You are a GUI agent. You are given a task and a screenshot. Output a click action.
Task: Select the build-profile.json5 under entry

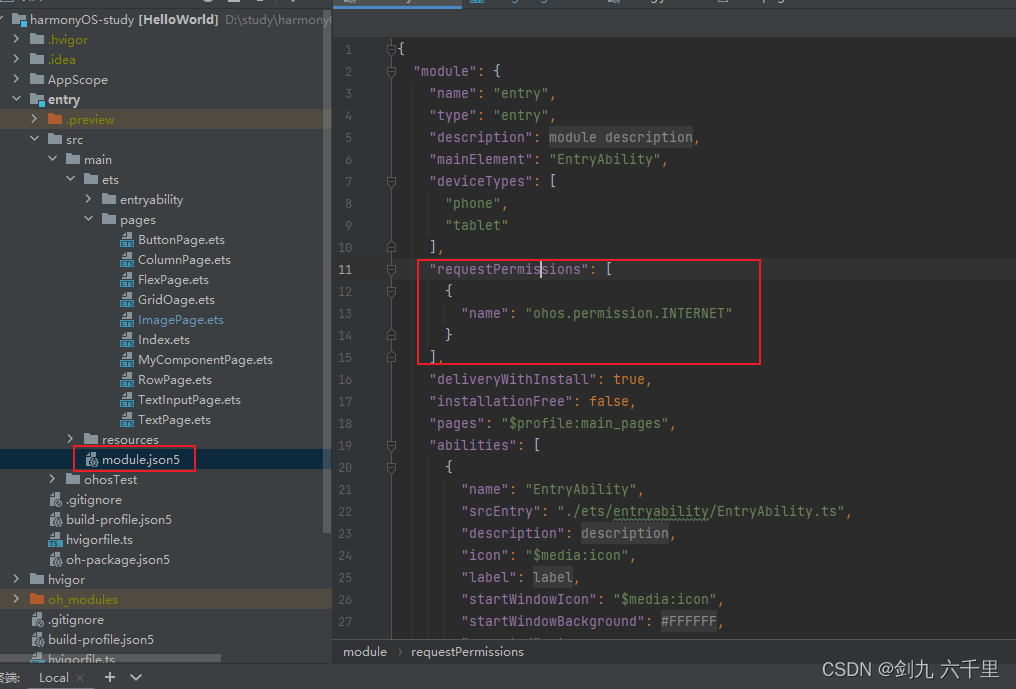(x=119, y=520)
